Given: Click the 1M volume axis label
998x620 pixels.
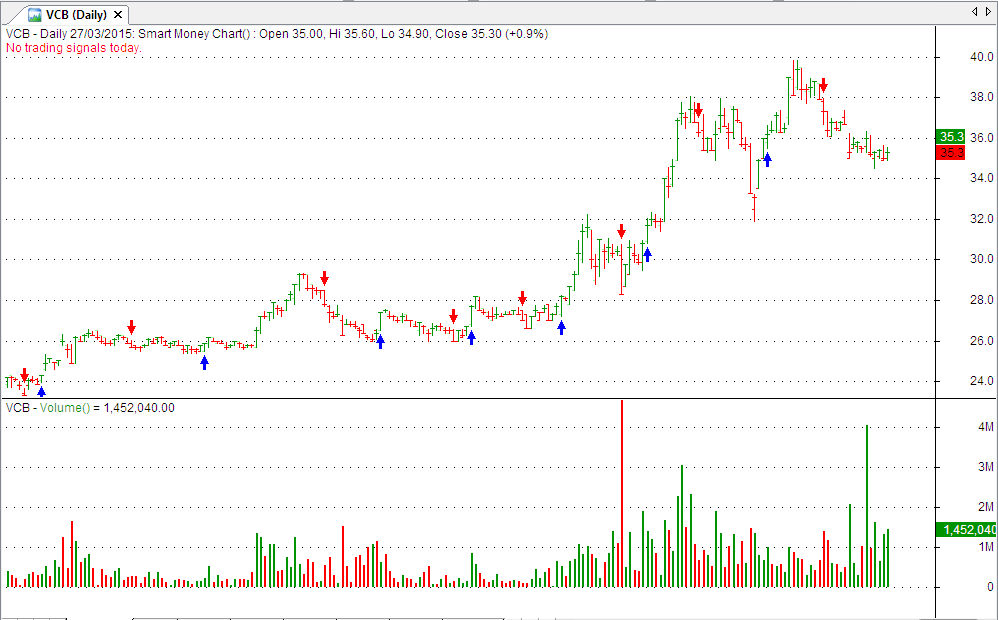Looking at the screenshot, I should pyautogui.click(x=986, y=547).
